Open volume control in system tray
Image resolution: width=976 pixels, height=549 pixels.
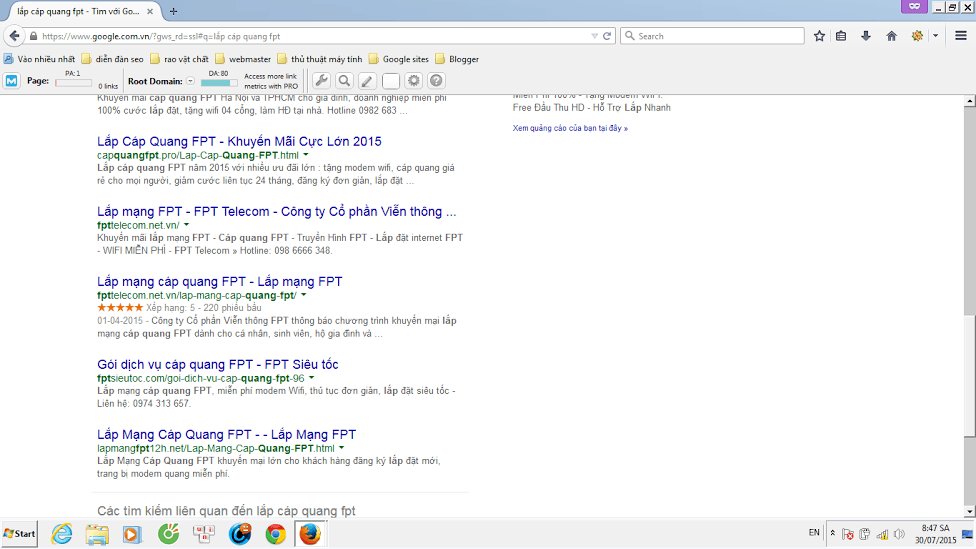[x=899, y=534]
